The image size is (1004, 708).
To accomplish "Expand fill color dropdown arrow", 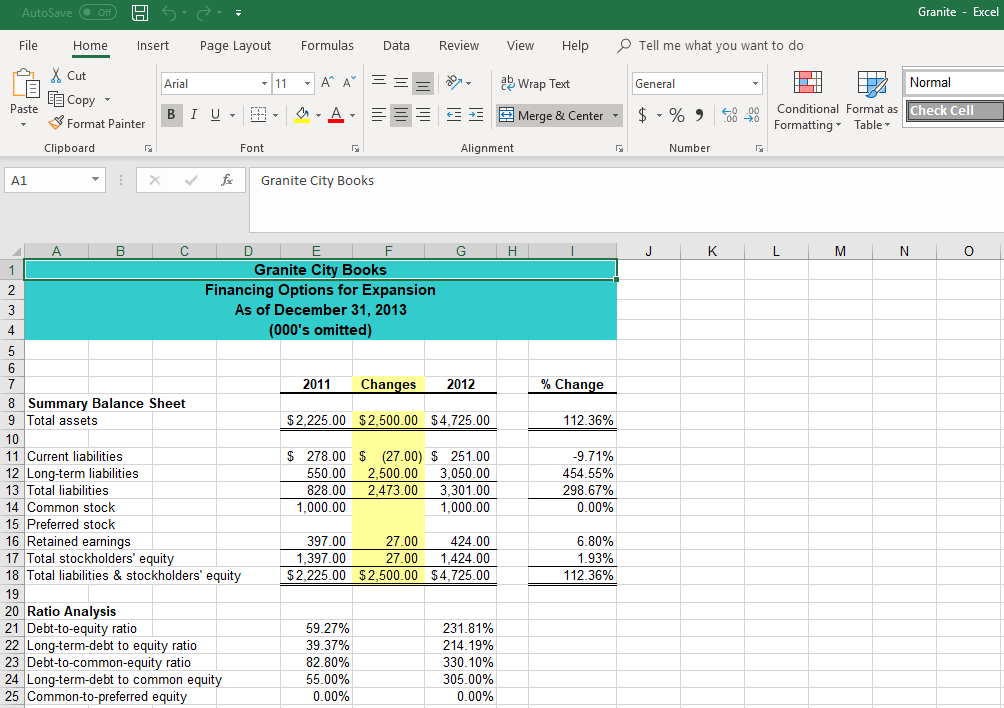I will (318, 115).
